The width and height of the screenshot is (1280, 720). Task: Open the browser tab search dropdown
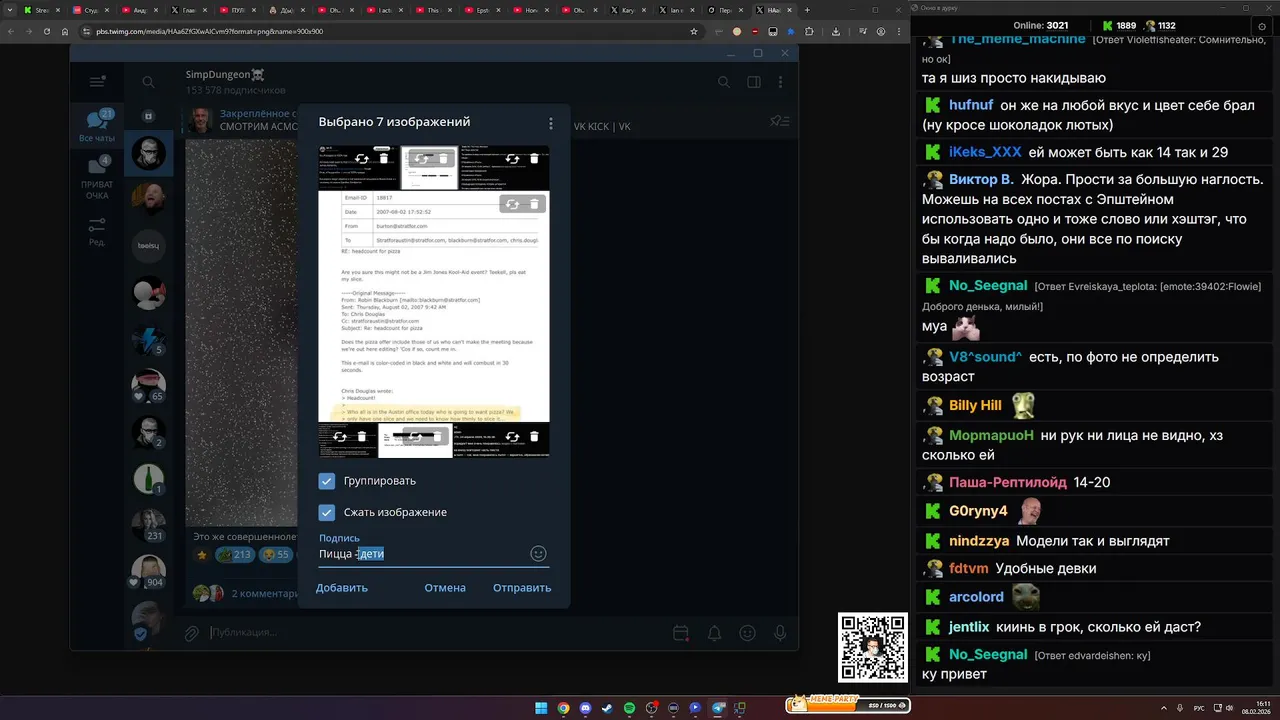pyautogui.click(x=8, y=10)
